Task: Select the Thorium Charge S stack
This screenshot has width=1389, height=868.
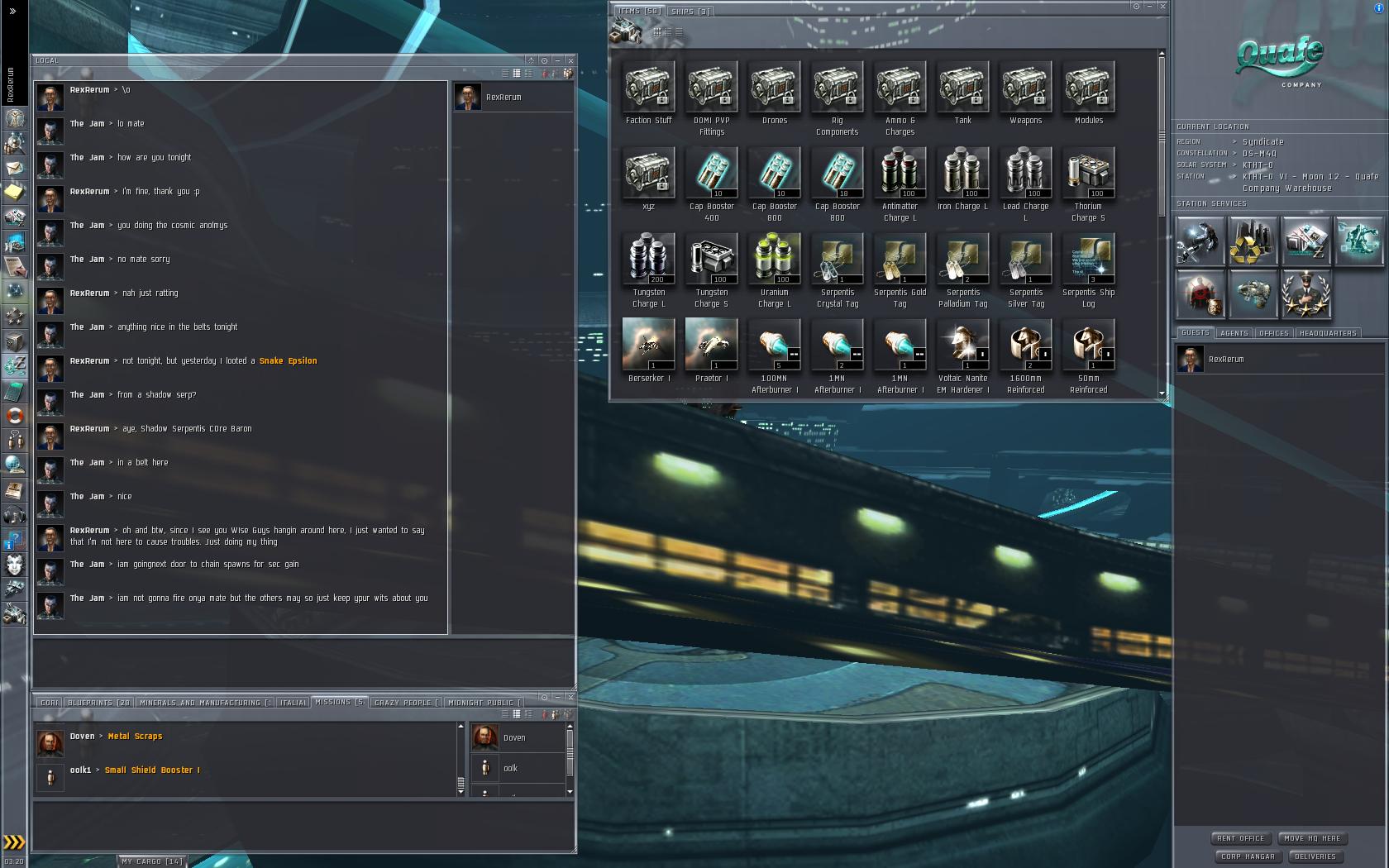Action: pyautogui.click(x=1088, y=184)
